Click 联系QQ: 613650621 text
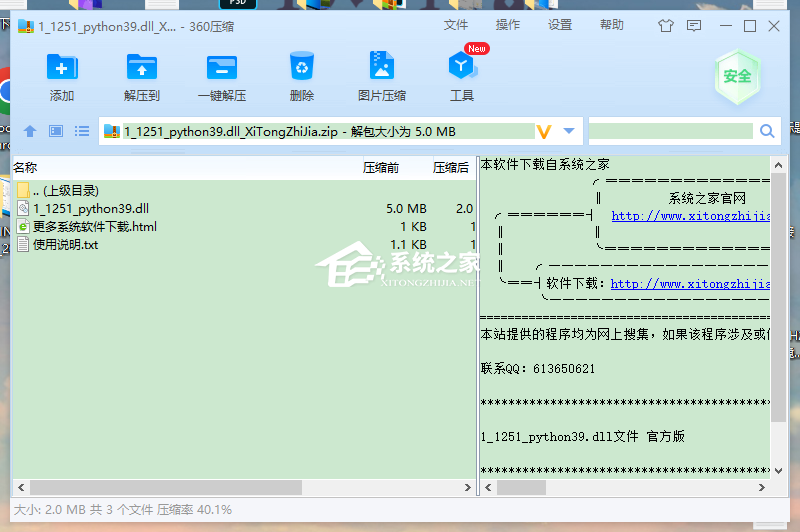This screenshot has width=800, height=532. (x=538, y=369)
